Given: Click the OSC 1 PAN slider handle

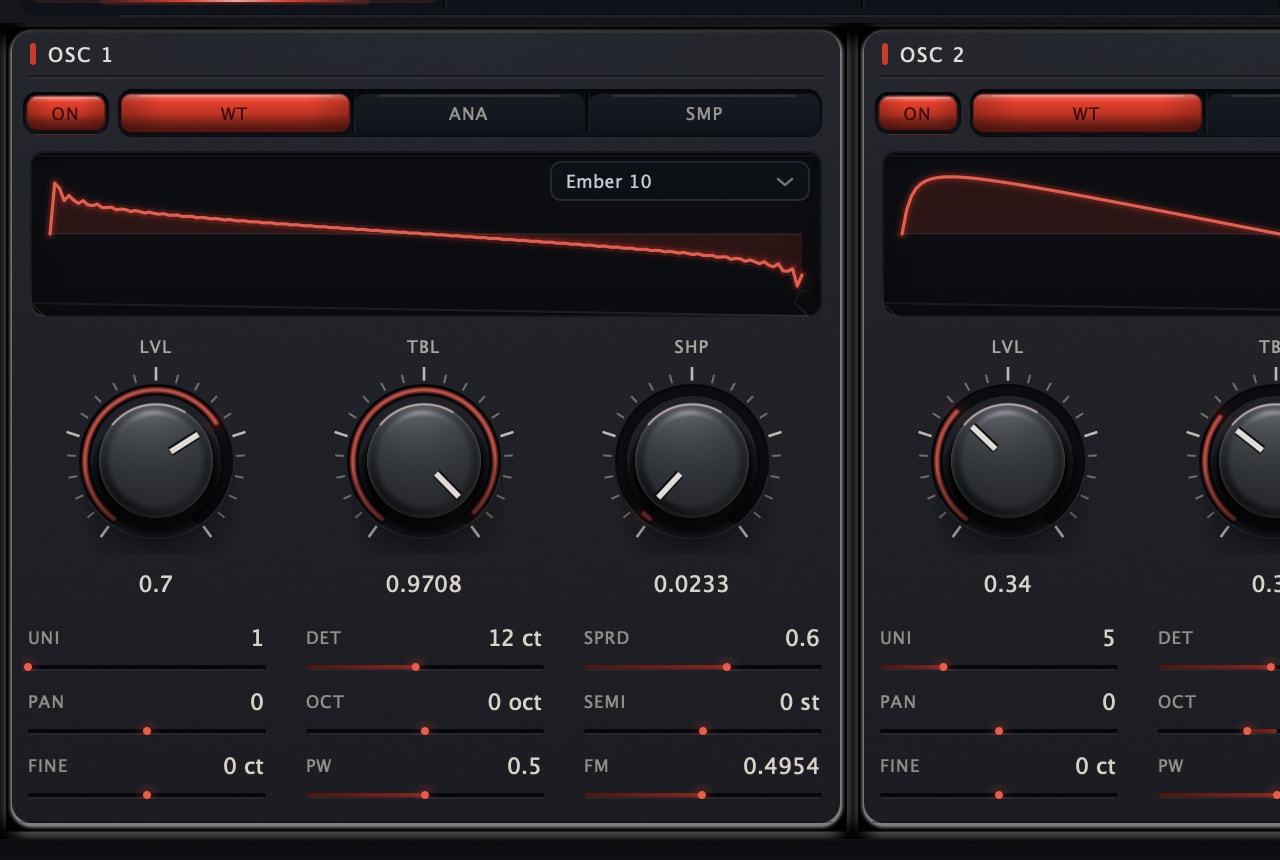Looking at the screenshot, I should pyautogui.click(x=147, y=731).
